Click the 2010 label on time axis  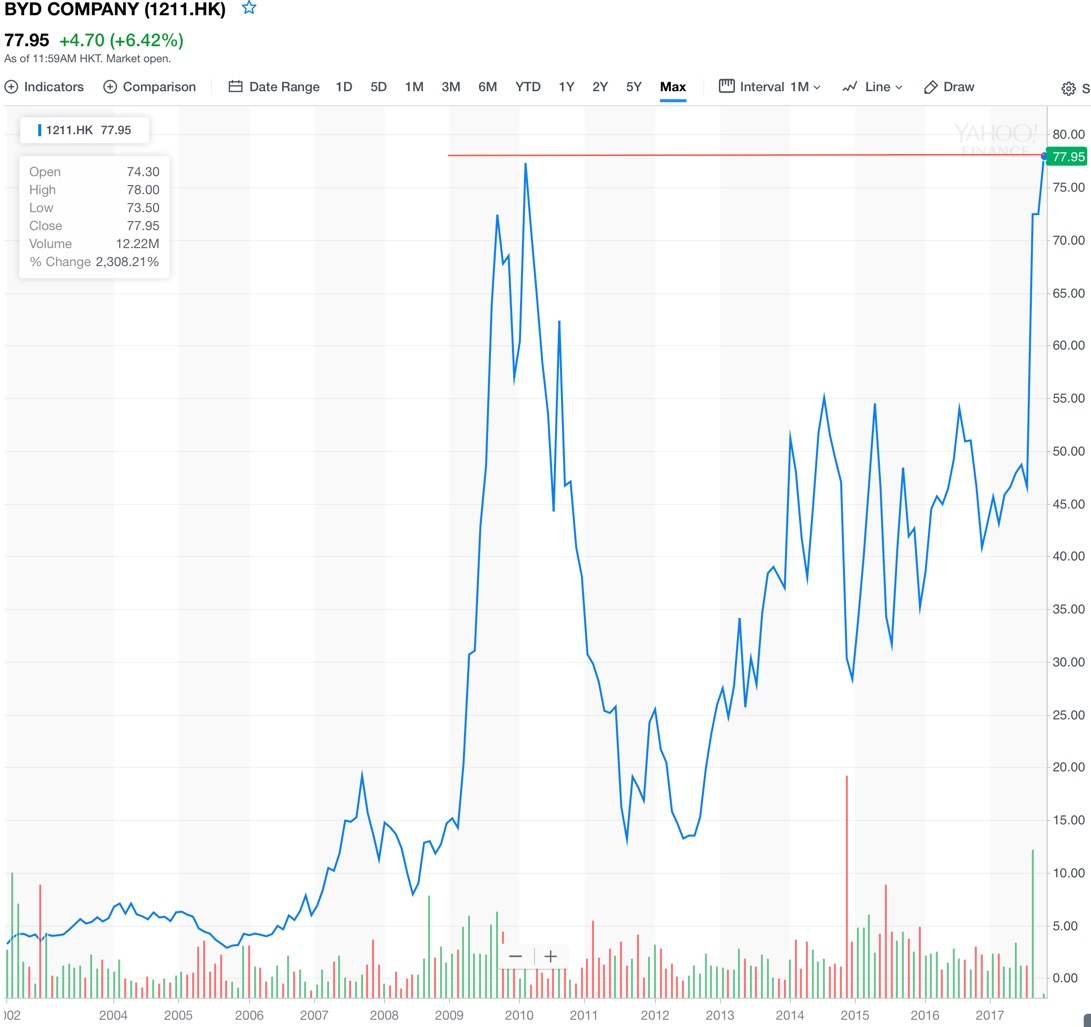click(x=519, y=1015)
